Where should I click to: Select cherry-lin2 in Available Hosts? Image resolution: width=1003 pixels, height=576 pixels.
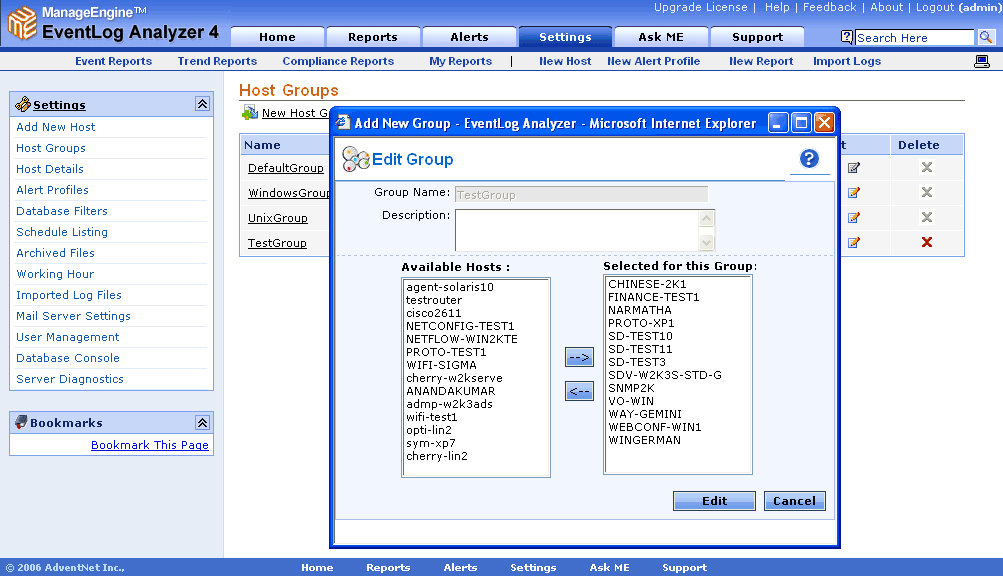pyautogui.click(x=437, y=456)
